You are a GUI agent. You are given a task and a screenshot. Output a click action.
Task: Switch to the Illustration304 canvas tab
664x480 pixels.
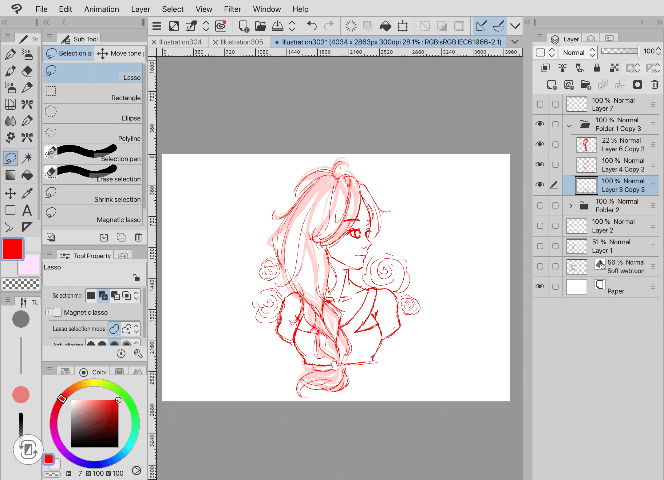tap(182, 42)
